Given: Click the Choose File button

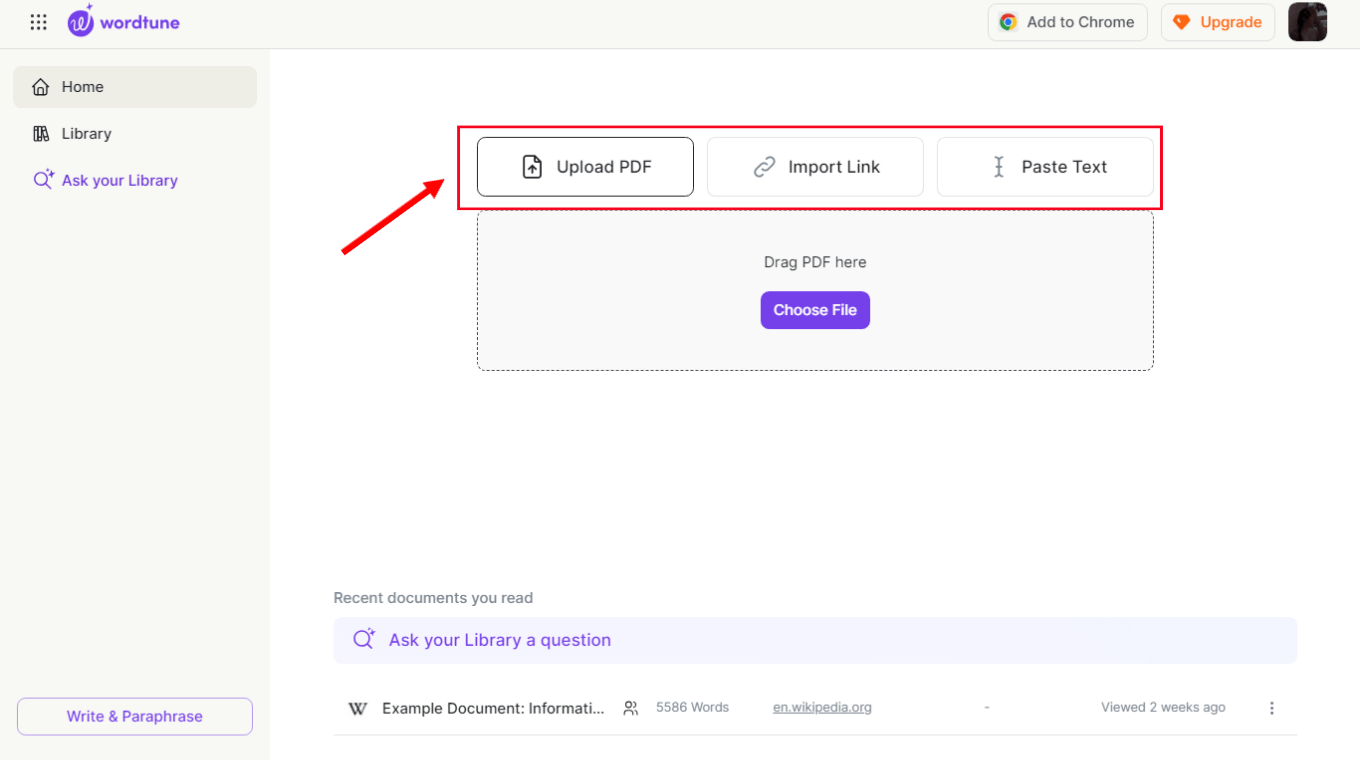Looking at the screenshot, I should point(815,310).
